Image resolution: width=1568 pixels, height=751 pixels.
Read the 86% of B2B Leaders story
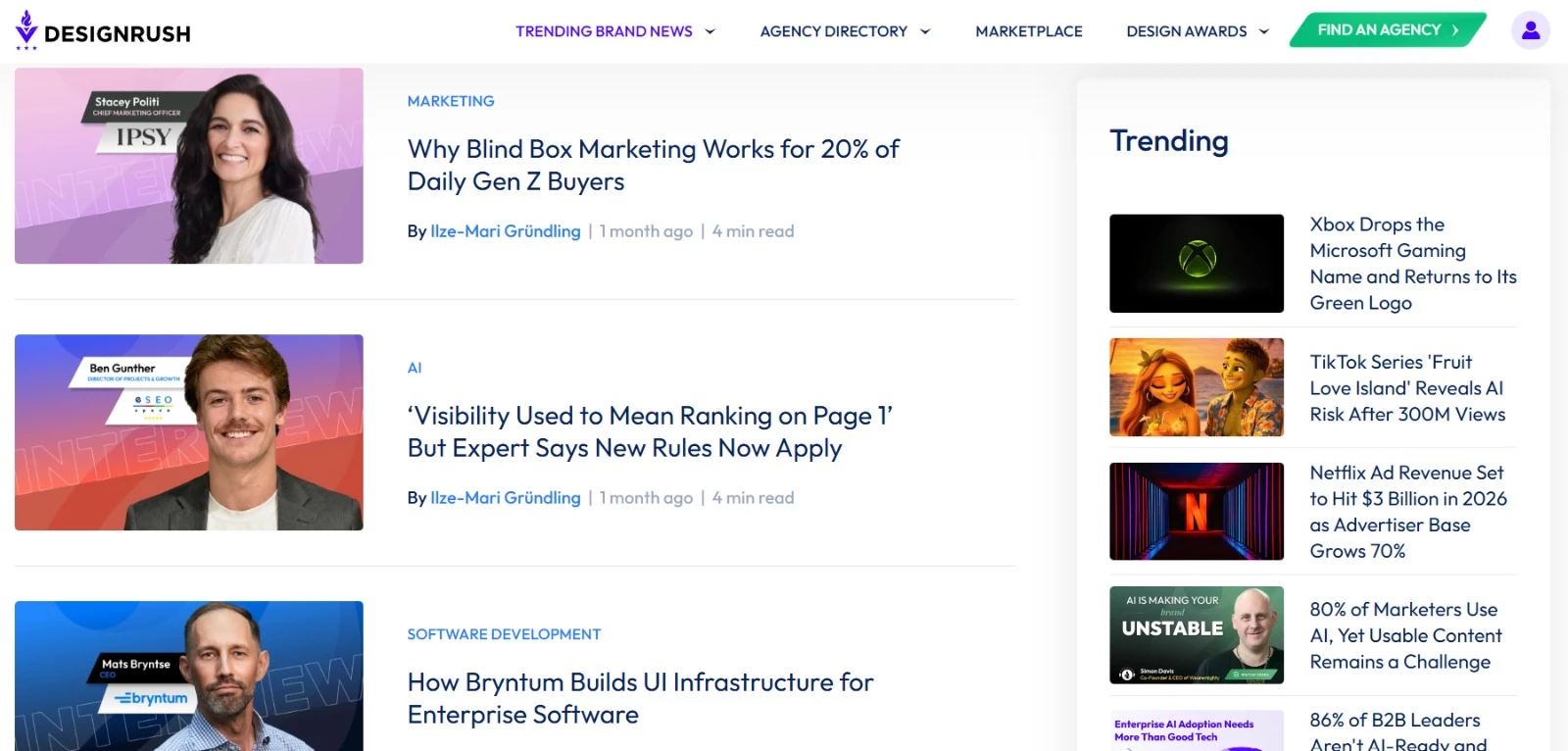click(x=1398, y=731)
